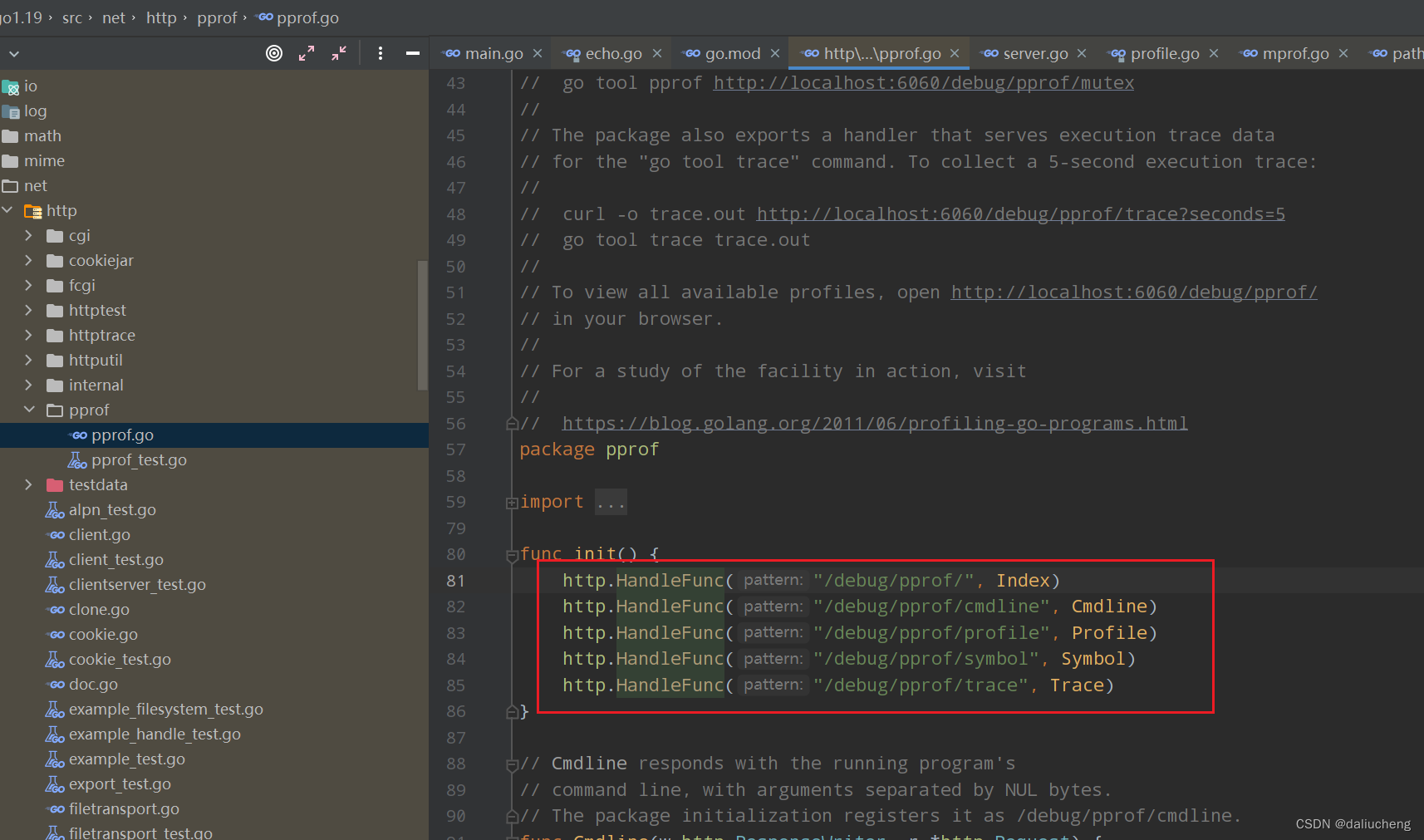Open the mutex profile localhost link
Image resolution: width=1424 pixels, height=840 pixels.
coord(924,83)
